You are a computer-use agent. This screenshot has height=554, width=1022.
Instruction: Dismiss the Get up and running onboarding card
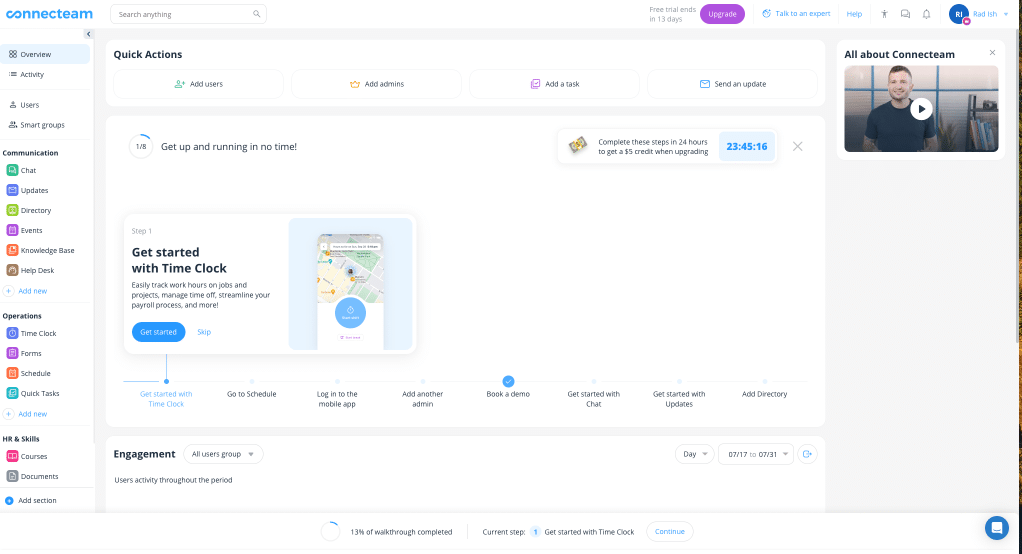(797, 146)
